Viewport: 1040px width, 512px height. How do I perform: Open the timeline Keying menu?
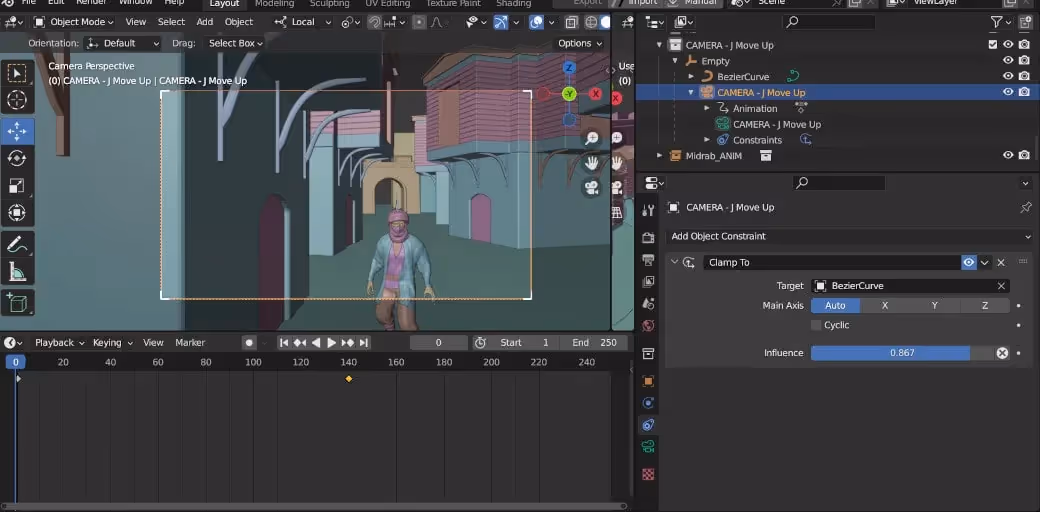(x=113, y=343)
